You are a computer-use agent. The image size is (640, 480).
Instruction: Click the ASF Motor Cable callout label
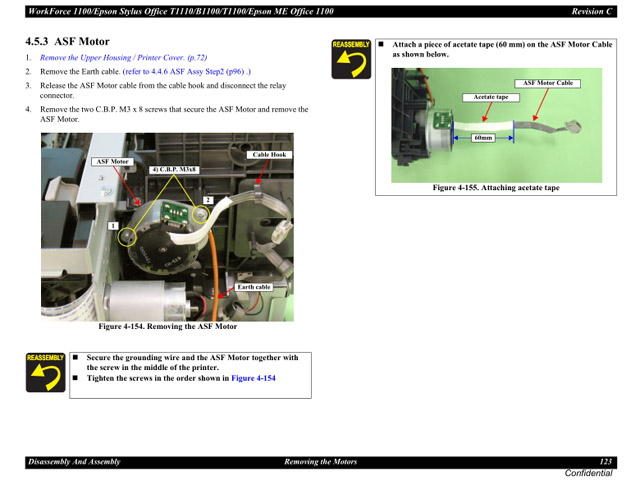click(x=548, y=83)
